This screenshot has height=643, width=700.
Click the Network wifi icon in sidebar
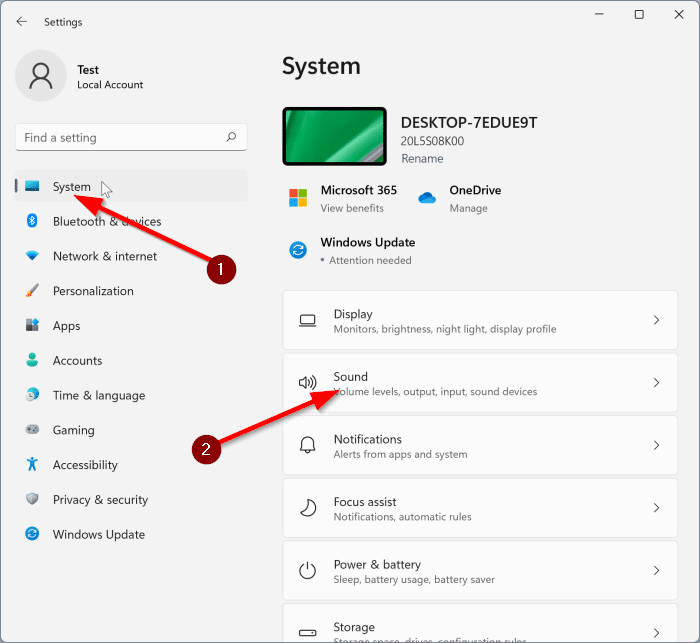click(x=32, y=255)
